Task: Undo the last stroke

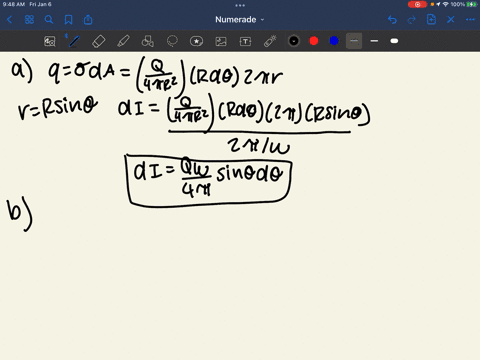Action: click(x=392, y=20)
